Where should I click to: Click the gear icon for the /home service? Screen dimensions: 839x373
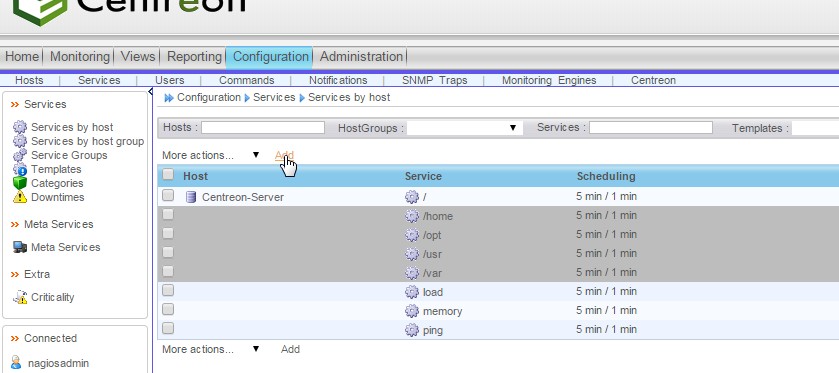411,216
